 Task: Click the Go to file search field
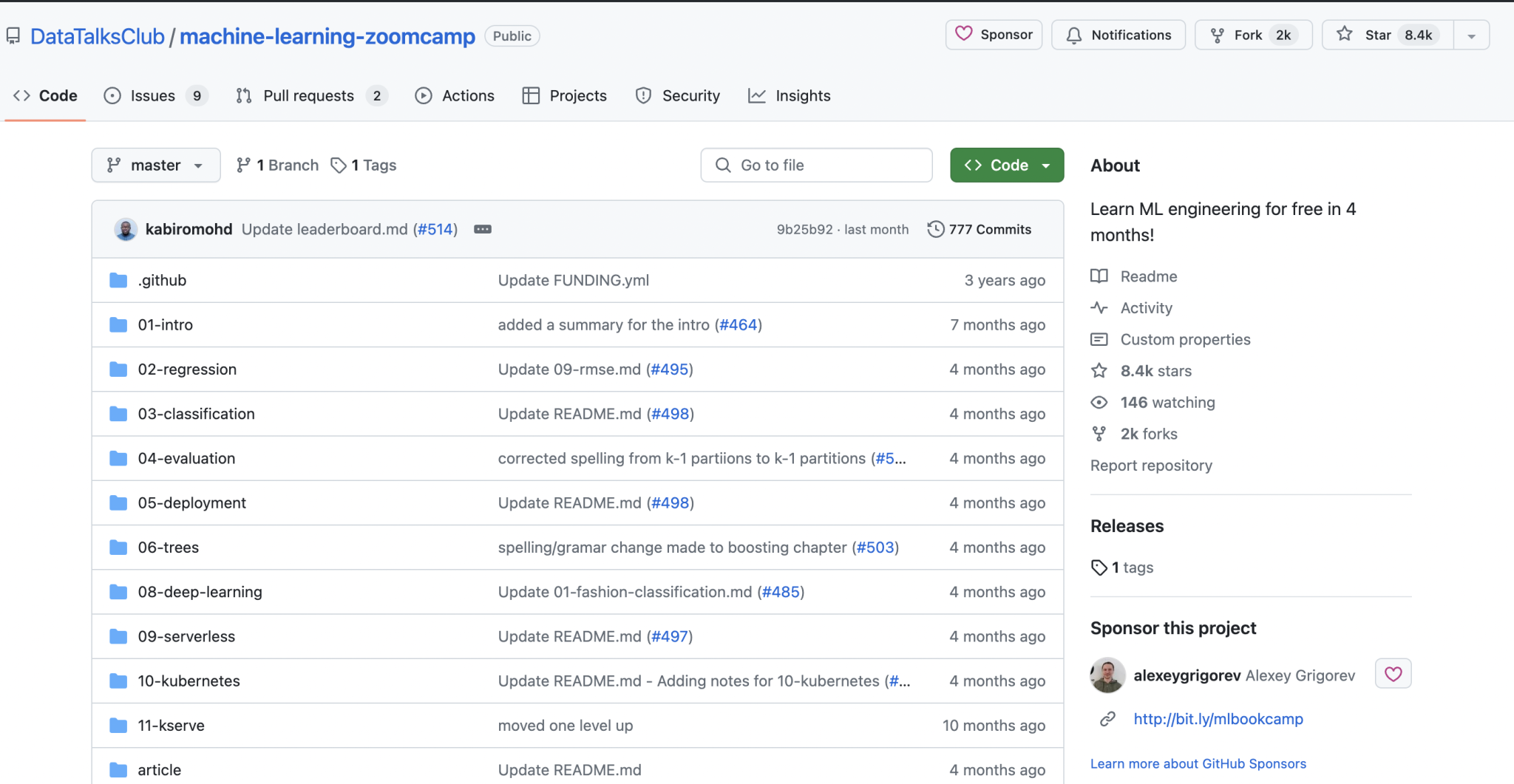(x=816, y=165)
